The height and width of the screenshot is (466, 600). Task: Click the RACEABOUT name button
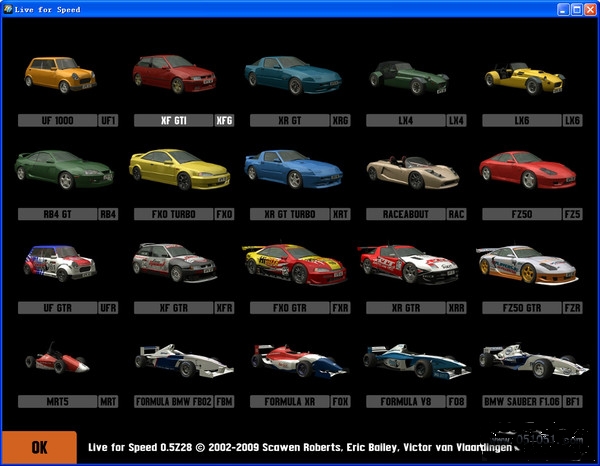coord(406,214)
